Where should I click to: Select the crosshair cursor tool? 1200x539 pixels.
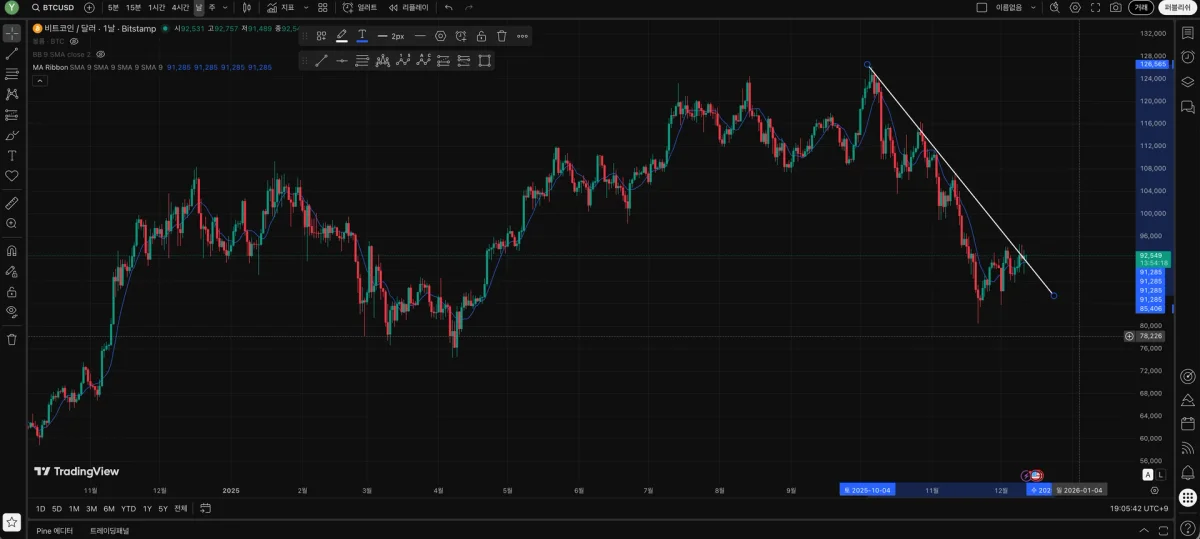click(12, 33)
